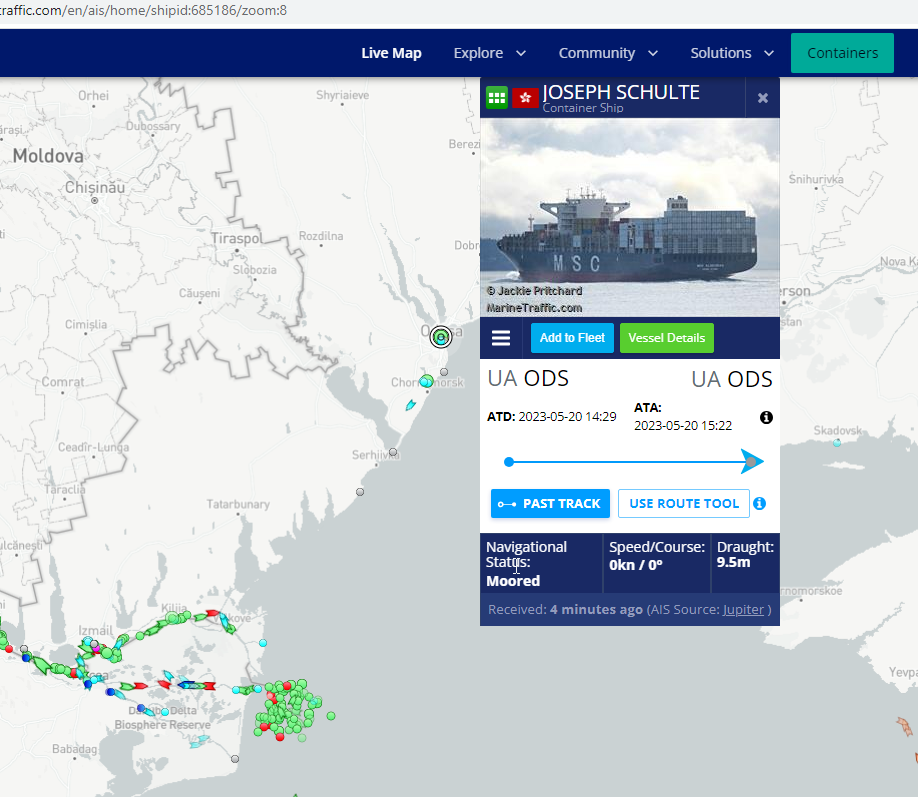Viewport: 918px width, 797px height.
Task: Go to Live Map
Action: click(x=391, y=53)
